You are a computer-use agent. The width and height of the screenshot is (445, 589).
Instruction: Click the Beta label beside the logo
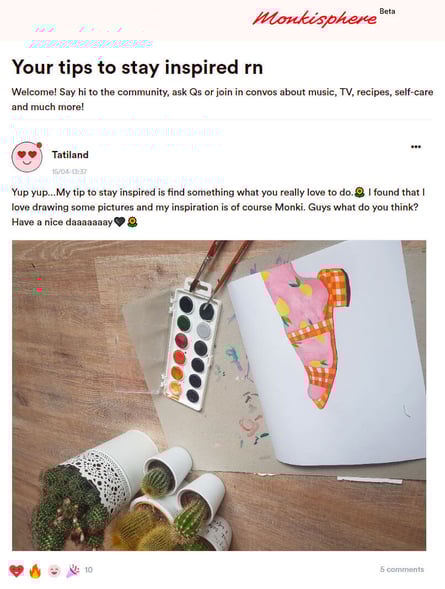point(387,11)
